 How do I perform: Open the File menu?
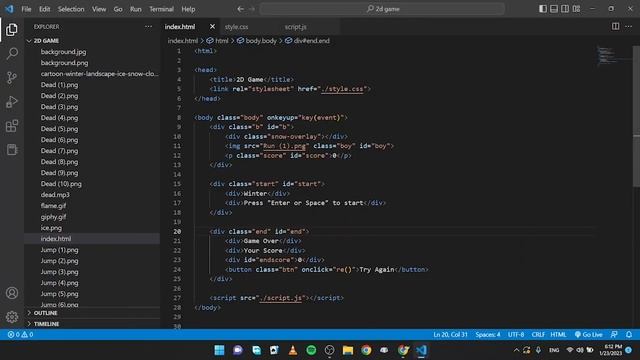[x=26, y=9]
